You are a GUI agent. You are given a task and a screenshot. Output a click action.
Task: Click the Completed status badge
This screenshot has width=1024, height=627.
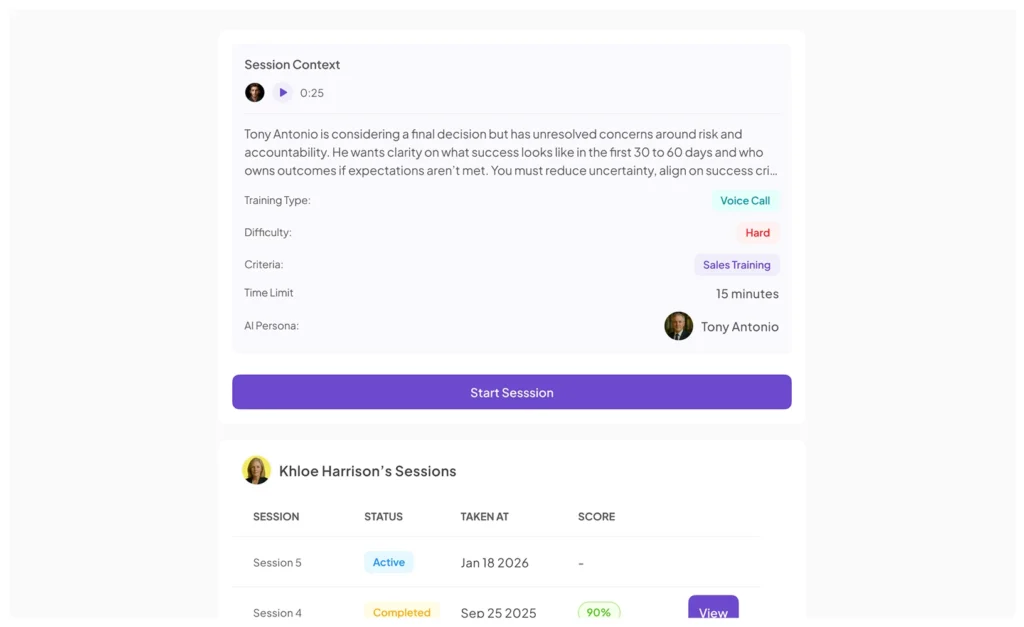401,612
